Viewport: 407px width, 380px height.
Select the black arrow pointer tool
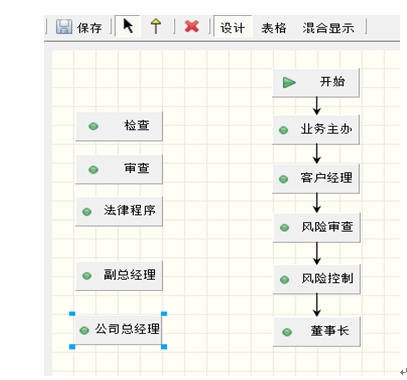click(128, 26)
